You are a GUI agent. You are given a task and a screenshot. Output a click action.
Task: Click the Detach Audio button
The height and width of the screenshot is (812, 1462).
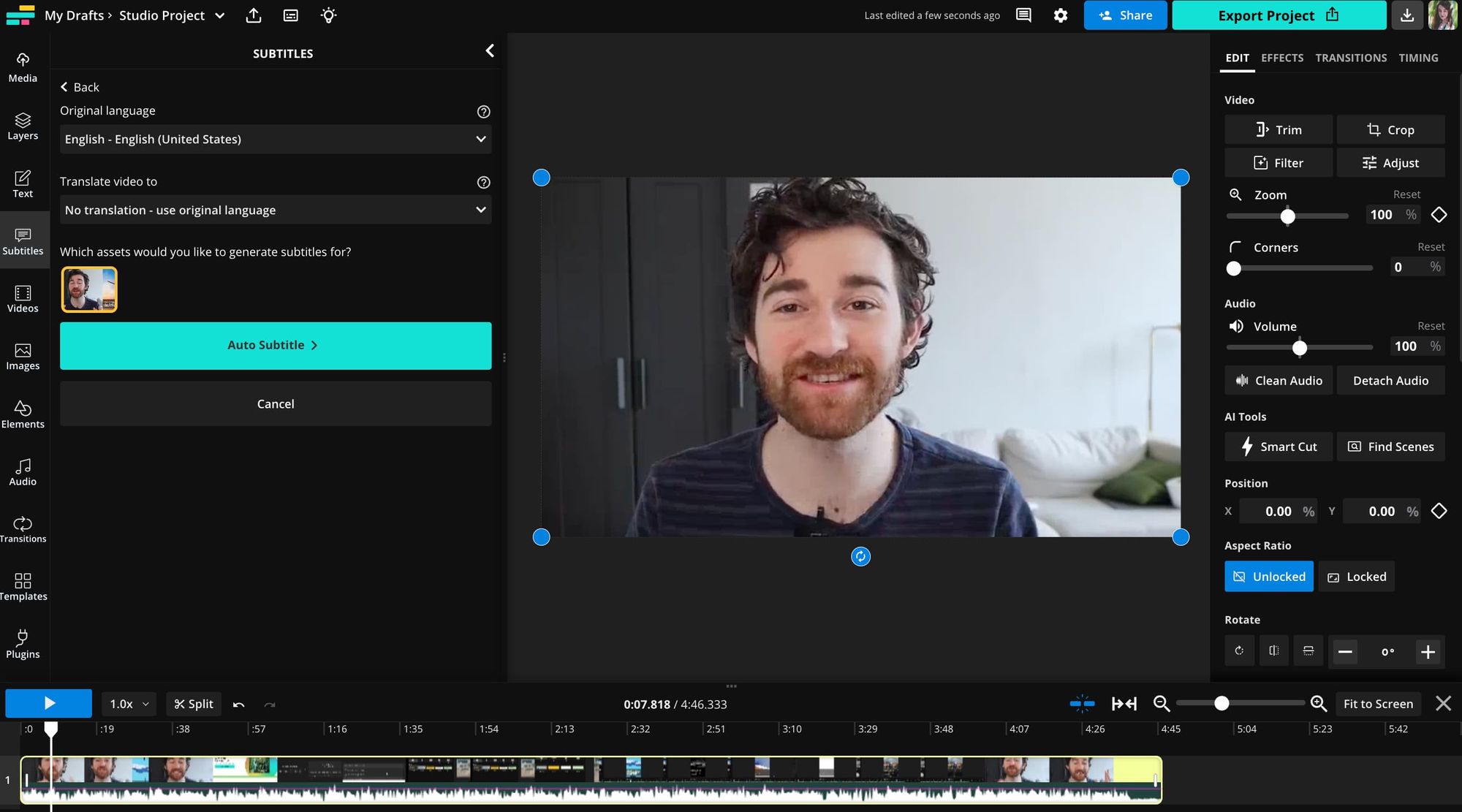pyautogui.click(x=1390, y=380)
